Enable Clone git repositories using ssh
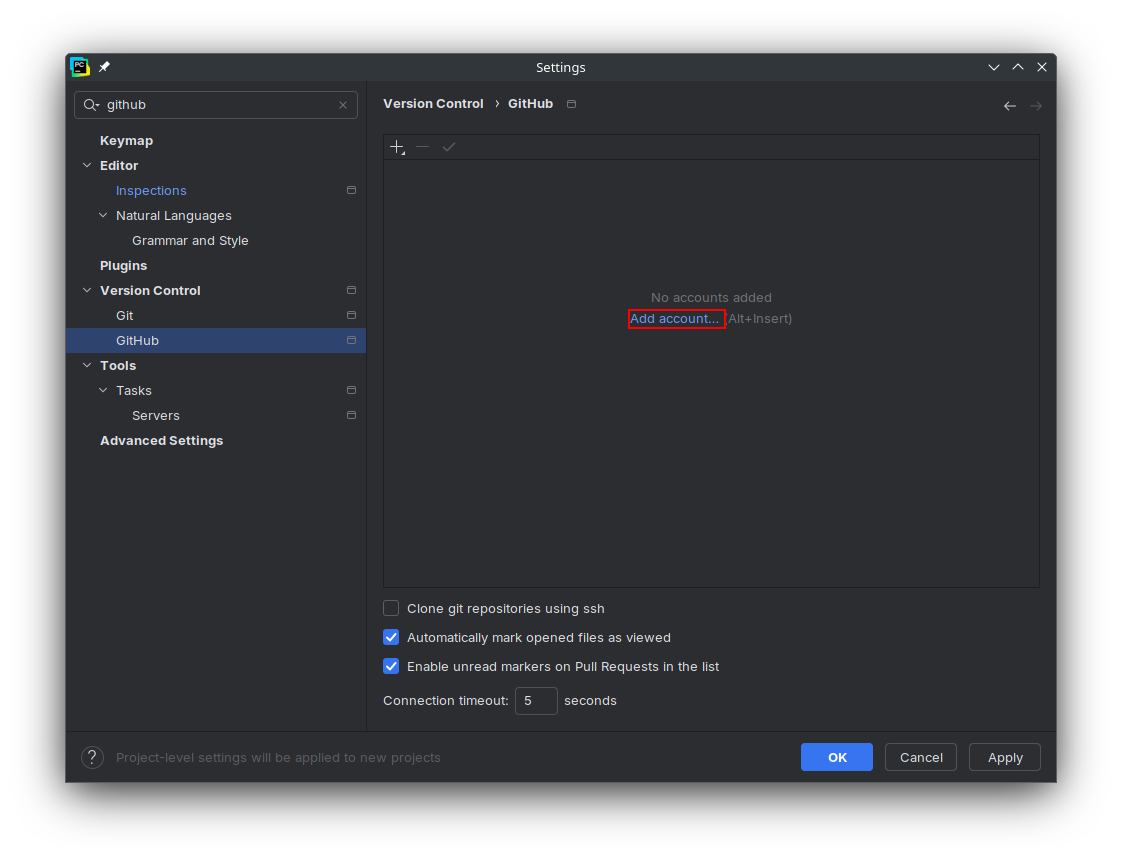This screenshot has width=1122, height=860. pyautogui.click(x=391, y=608)
